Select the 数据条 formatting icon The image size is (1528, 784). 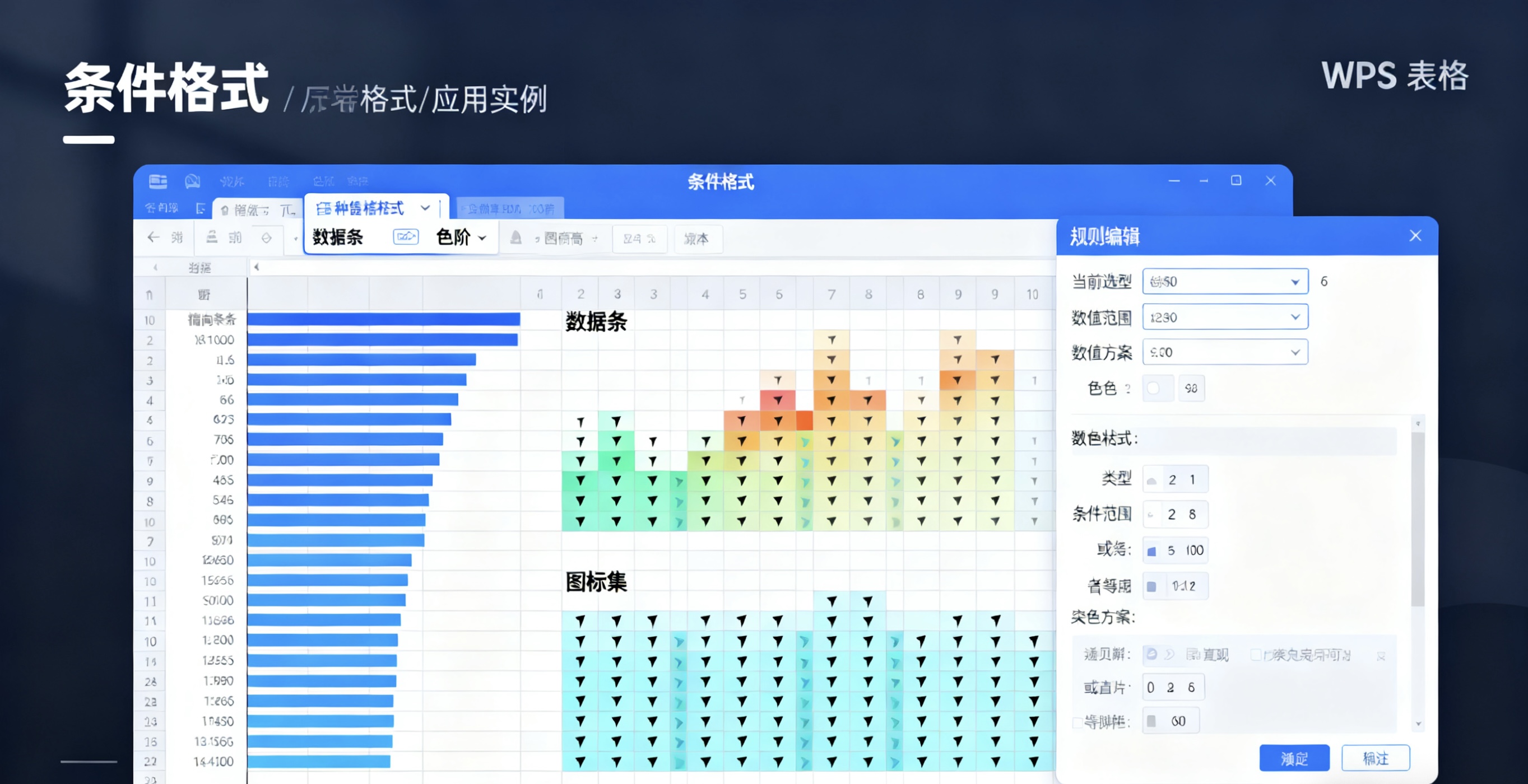pos(338,238)
